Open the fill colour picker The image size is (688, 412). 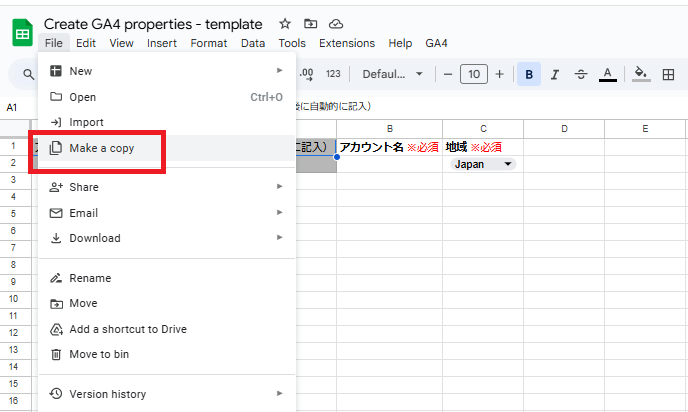point(641,74)
